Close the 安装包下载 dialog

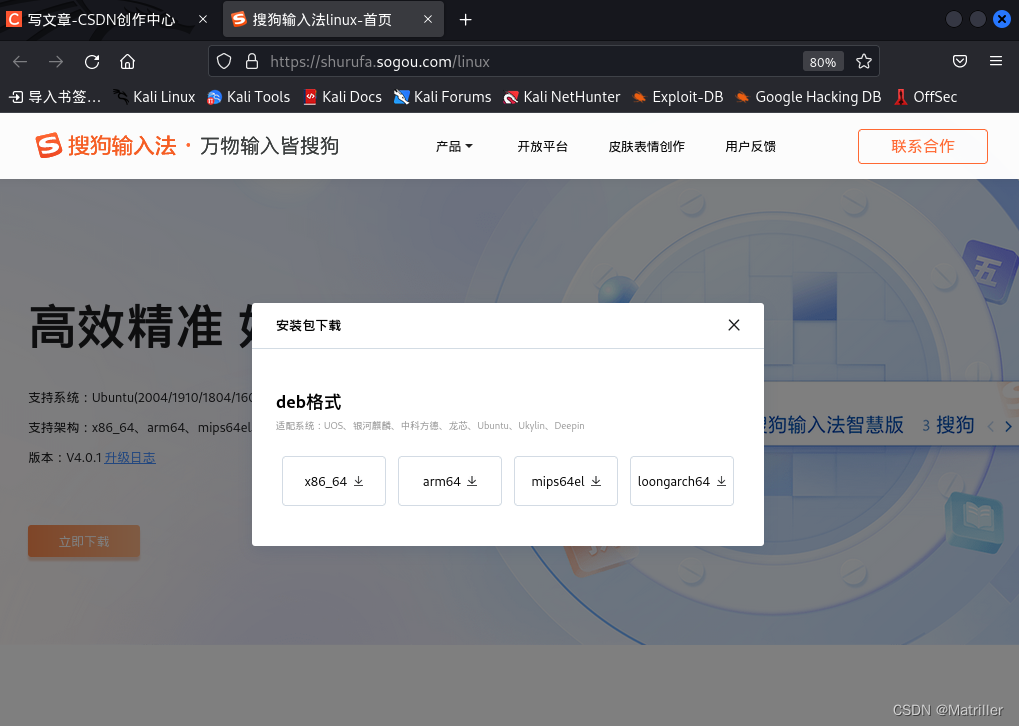pyautogui.click(x=734, y=325)
